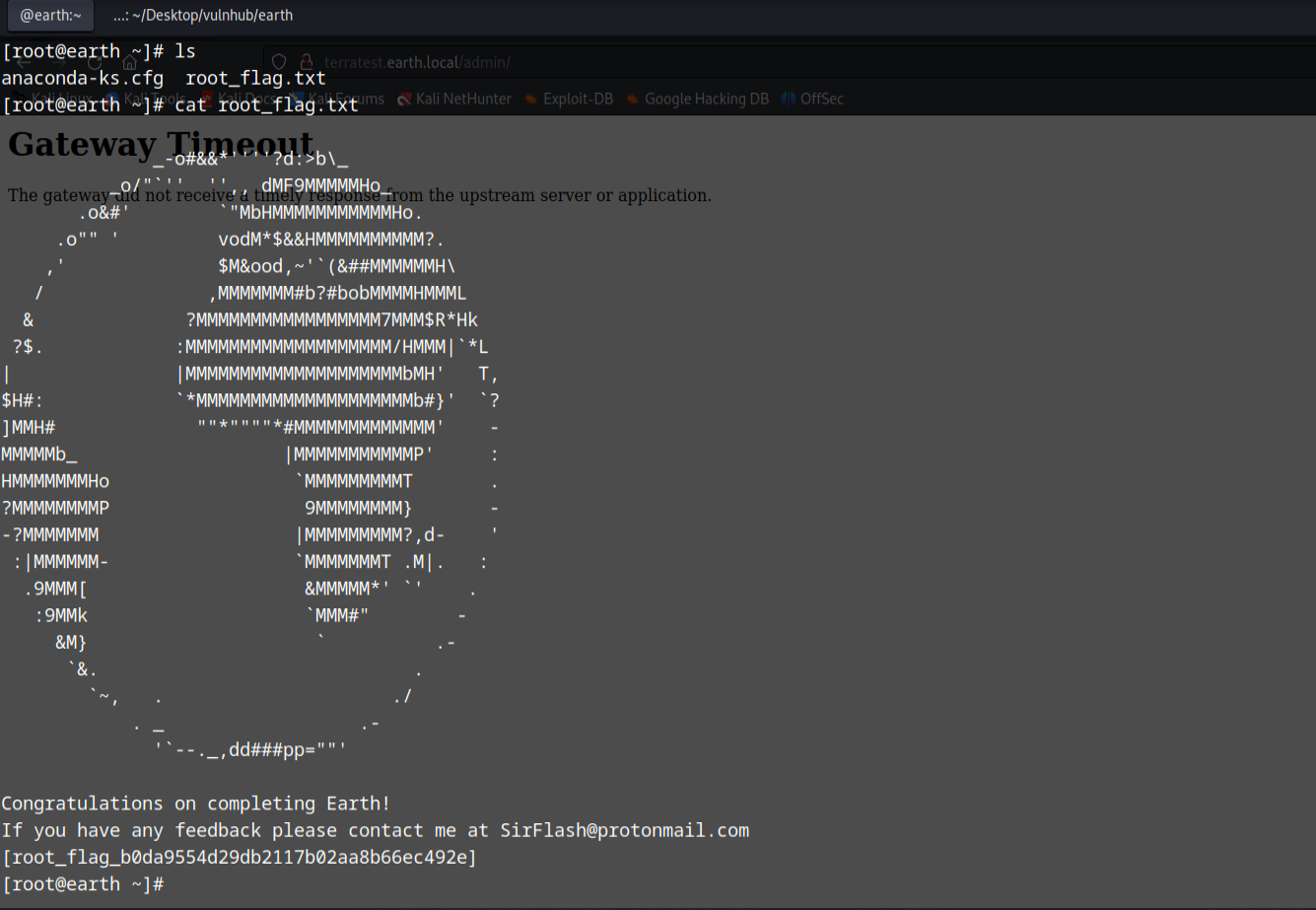Click the 'Congratulations on completing Earth!' line

pyautogui.click(x=195, y=804)
